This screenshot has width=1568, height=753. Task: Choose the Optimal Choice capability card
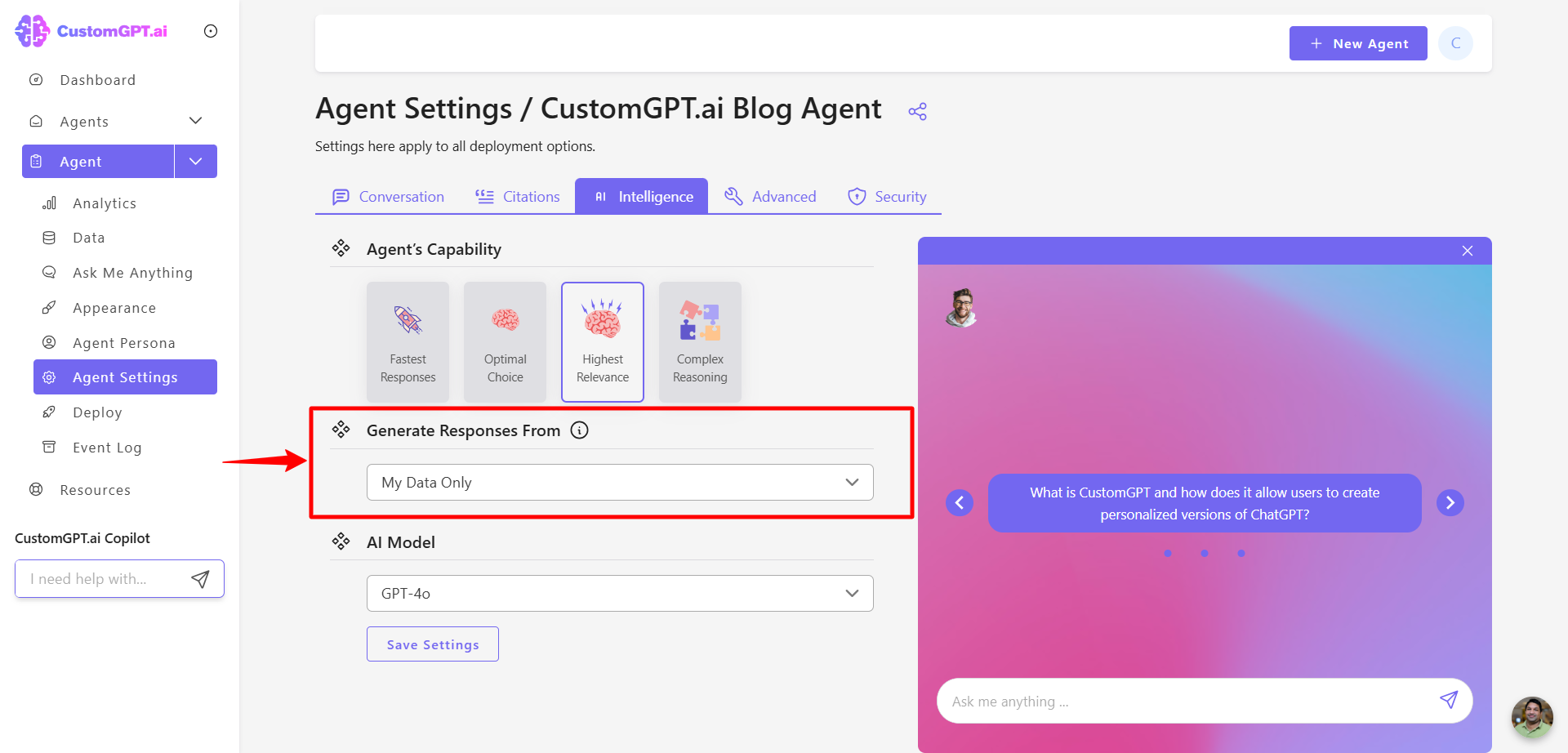pos(505,342)
